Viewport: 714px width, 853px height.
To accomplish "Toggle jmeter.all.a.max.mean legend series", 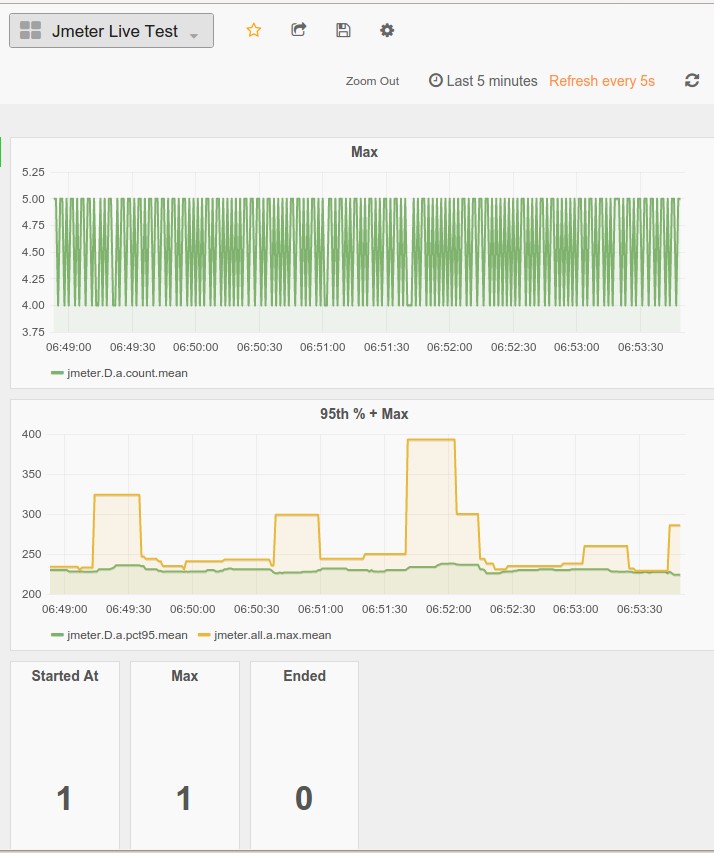I will 272,635.
